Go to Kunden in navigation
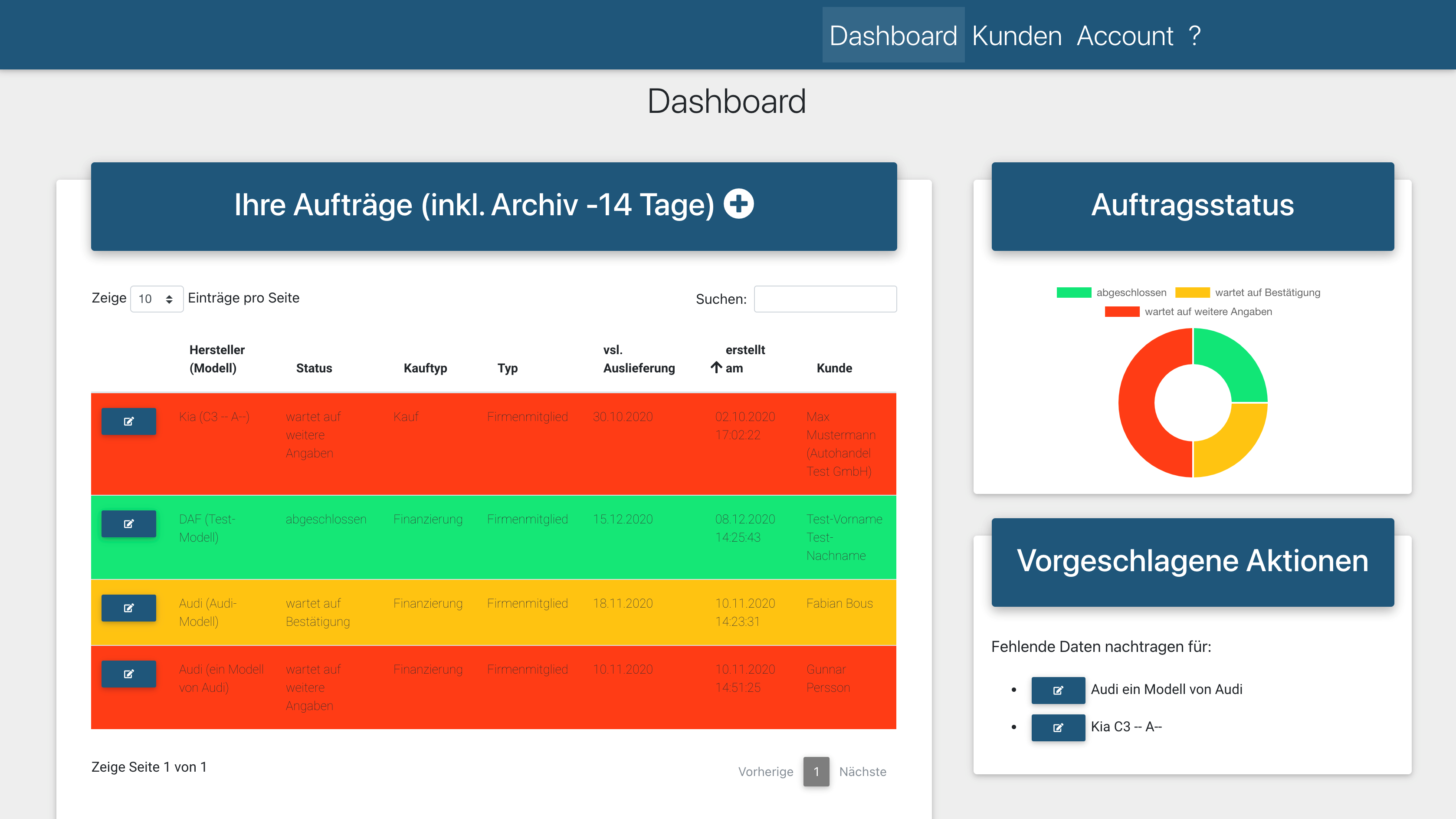Viewport: 1456px width, 819px height. (x=1016, y=36)
